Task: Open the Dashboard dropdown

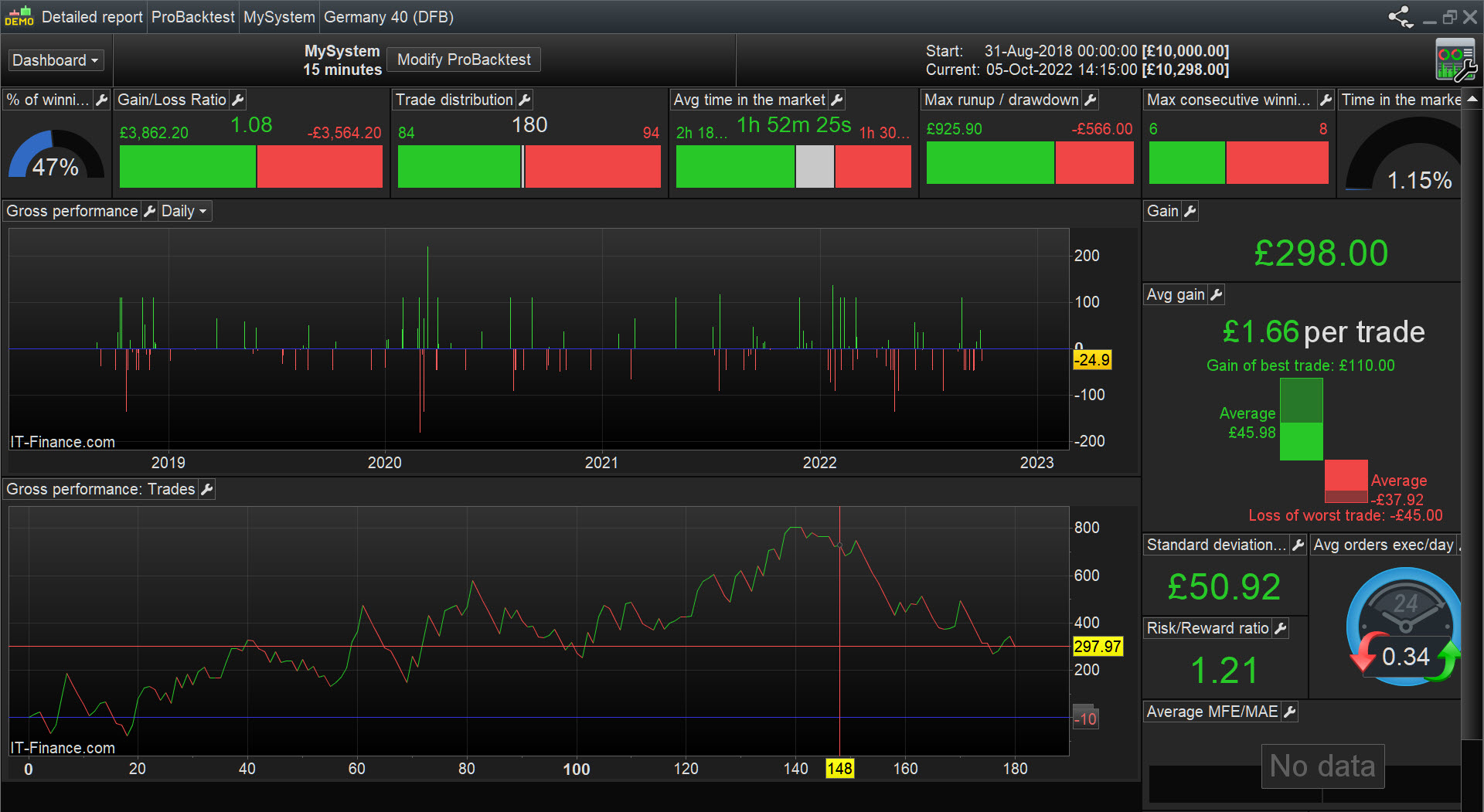Action: coord(56,60)
